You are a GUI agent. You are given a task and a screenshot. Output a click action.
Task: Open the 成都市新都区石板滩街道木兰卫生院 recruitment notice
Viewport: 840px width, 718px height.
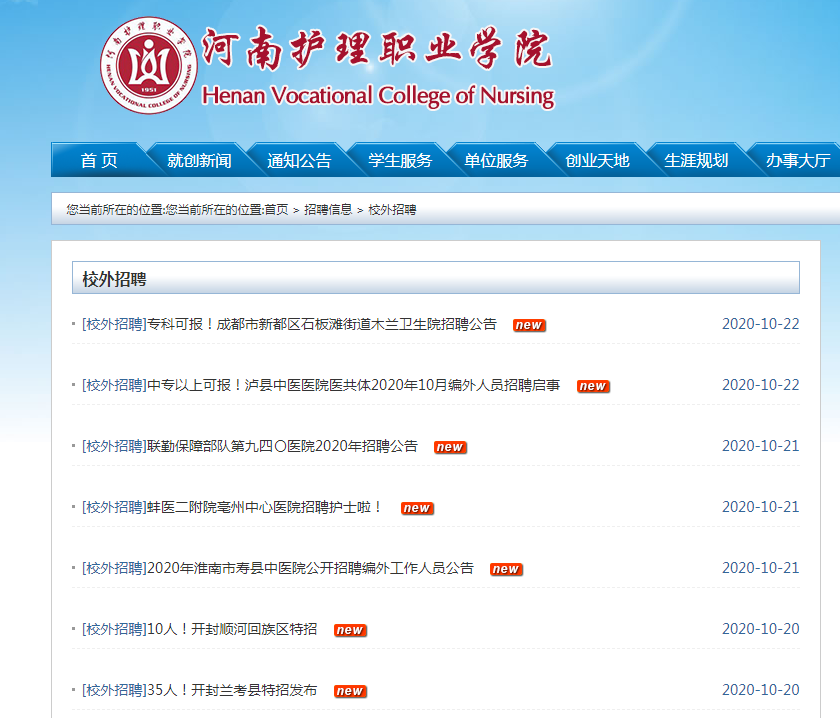coord(322,324)
